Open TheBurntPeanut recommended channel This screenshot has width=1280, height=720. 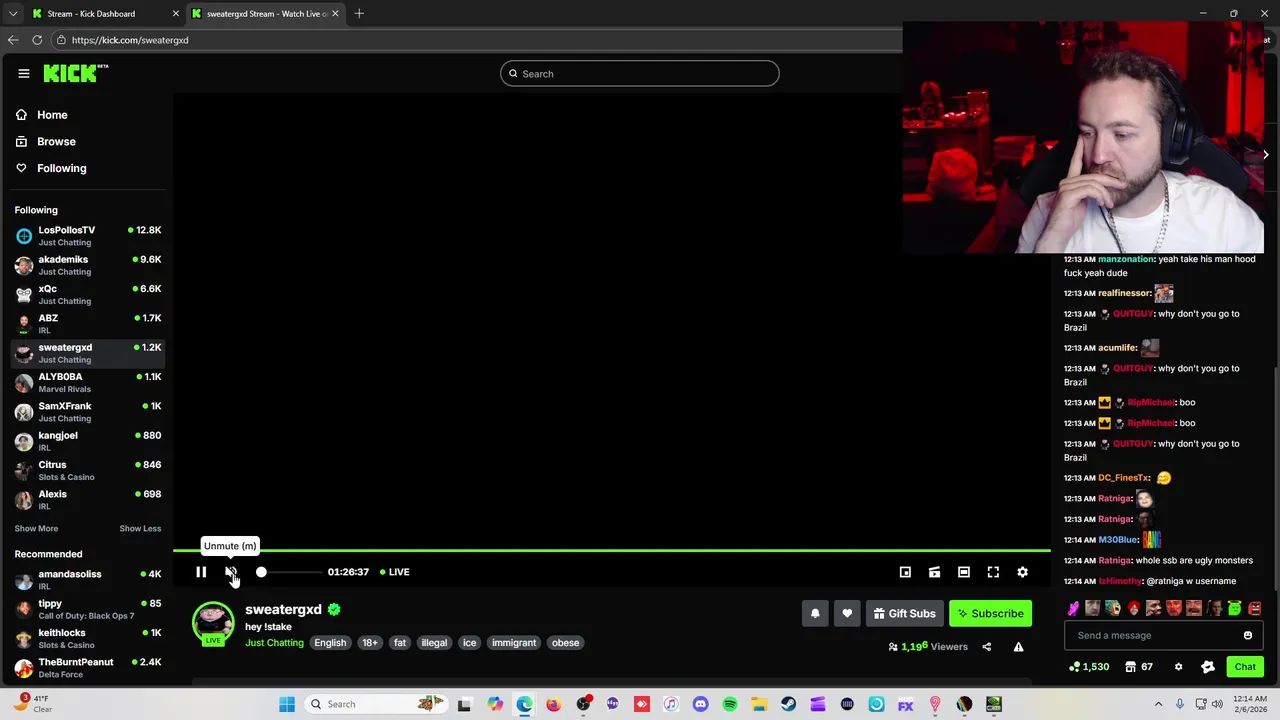(88, 668)
